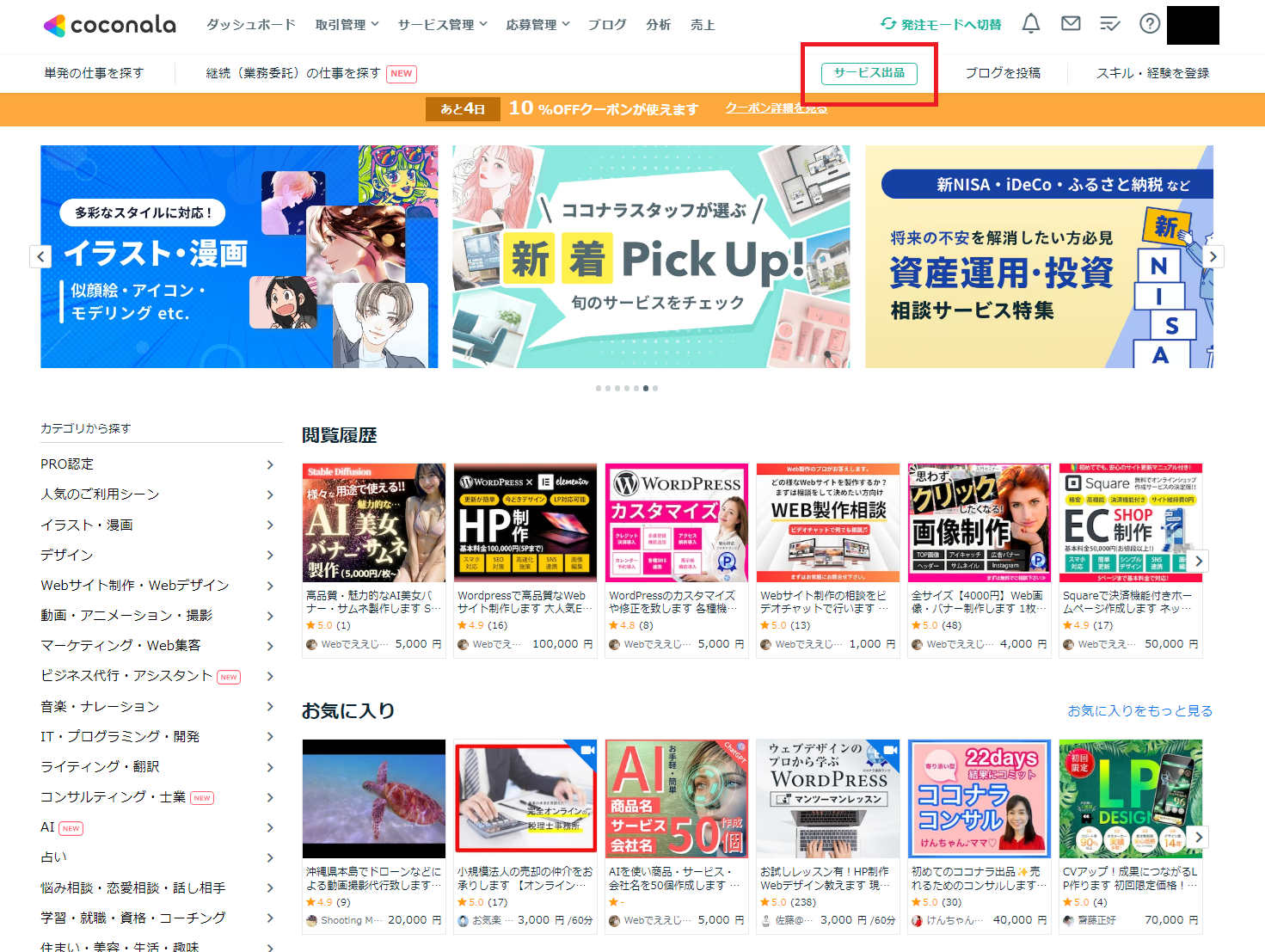Show the previous banner slide
The width and height of the screenshot is (1265, 952).
coord(40,256)
